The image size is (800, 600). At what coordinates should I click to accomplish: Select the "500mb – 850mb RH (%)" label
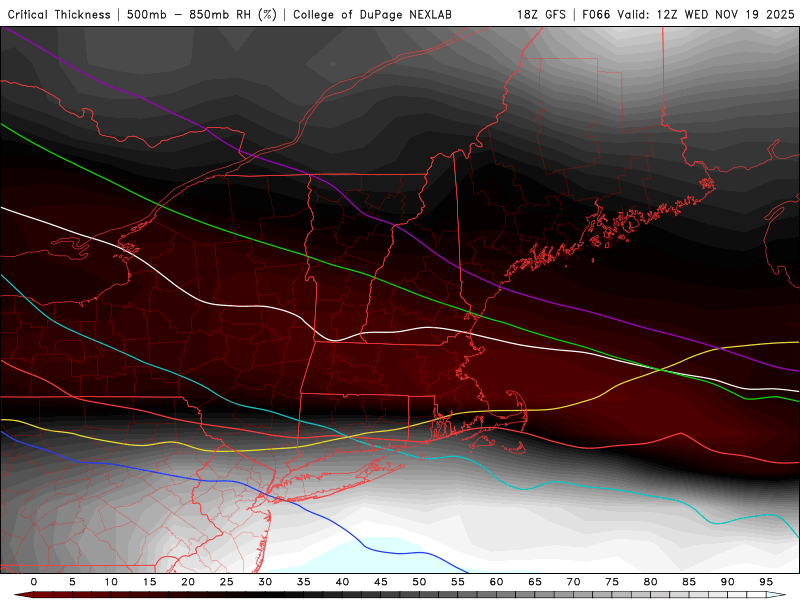tap(202, 15)
